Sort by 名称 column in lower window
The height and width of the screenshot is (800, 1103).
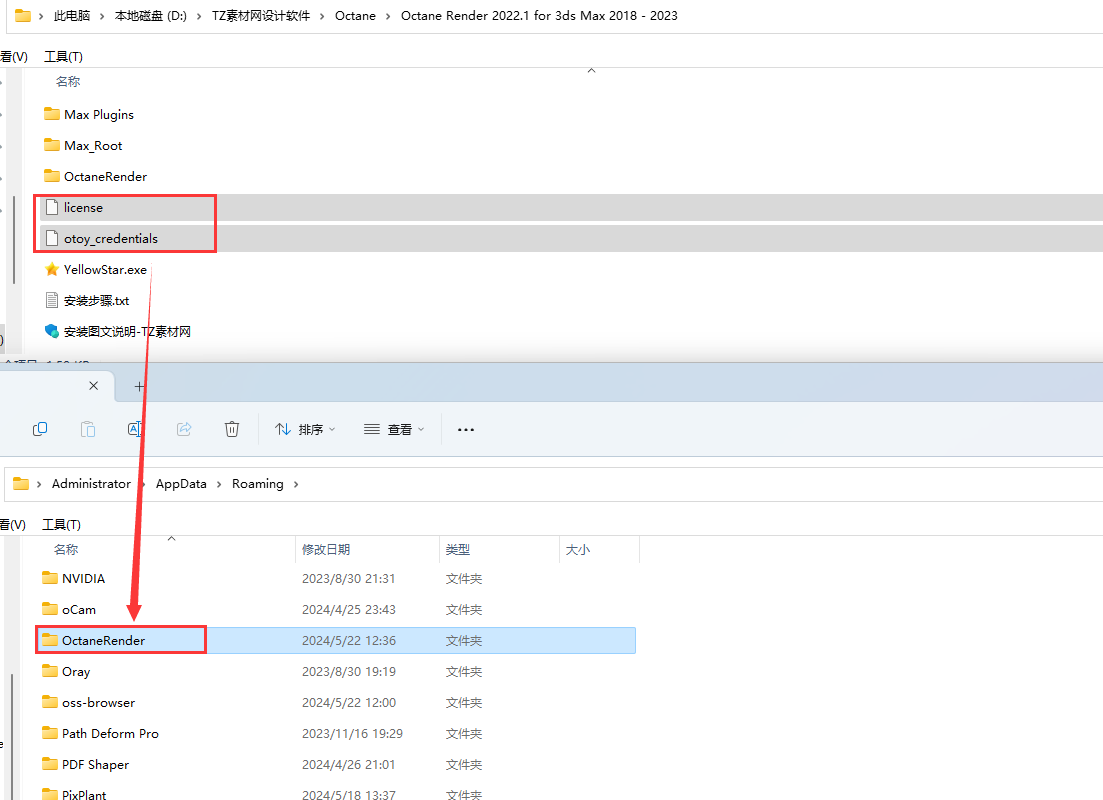[65, 550]
